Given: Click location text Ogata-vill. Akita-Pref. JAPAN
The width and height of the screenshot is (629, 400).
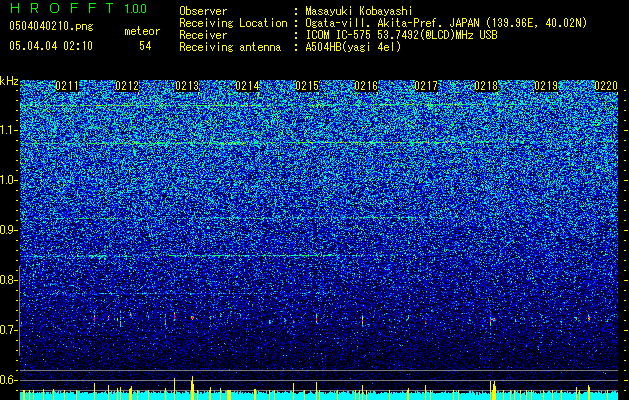Looking at the screenshot, I should pyautogui.click(x=392, y=23).
